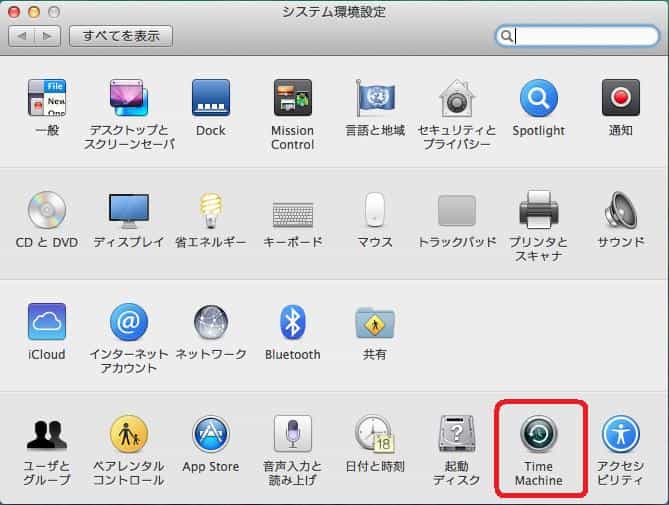Screen dimensions: 669x505
Task: Focus the search field in the toolbar
Action: tap(577, 36)
